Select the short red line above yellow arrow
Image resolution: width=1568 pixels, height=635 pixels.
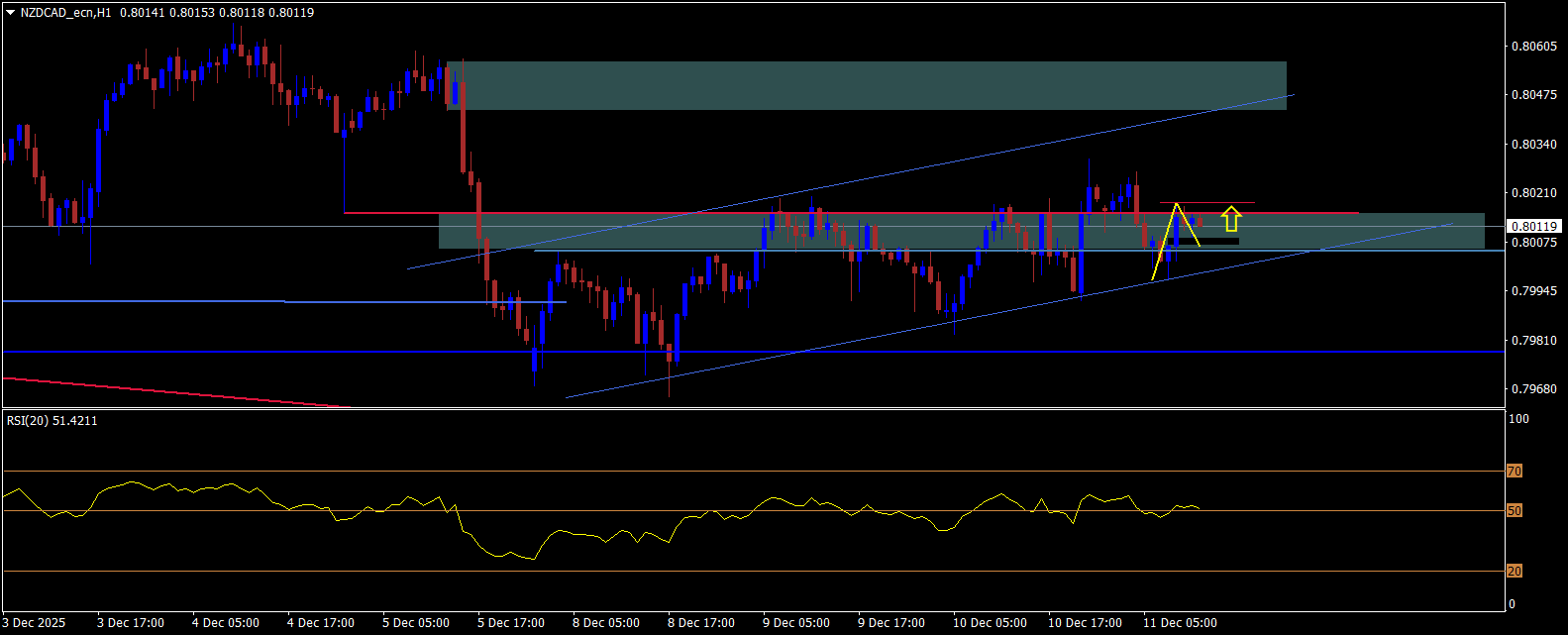click(x=1208, y=203)
